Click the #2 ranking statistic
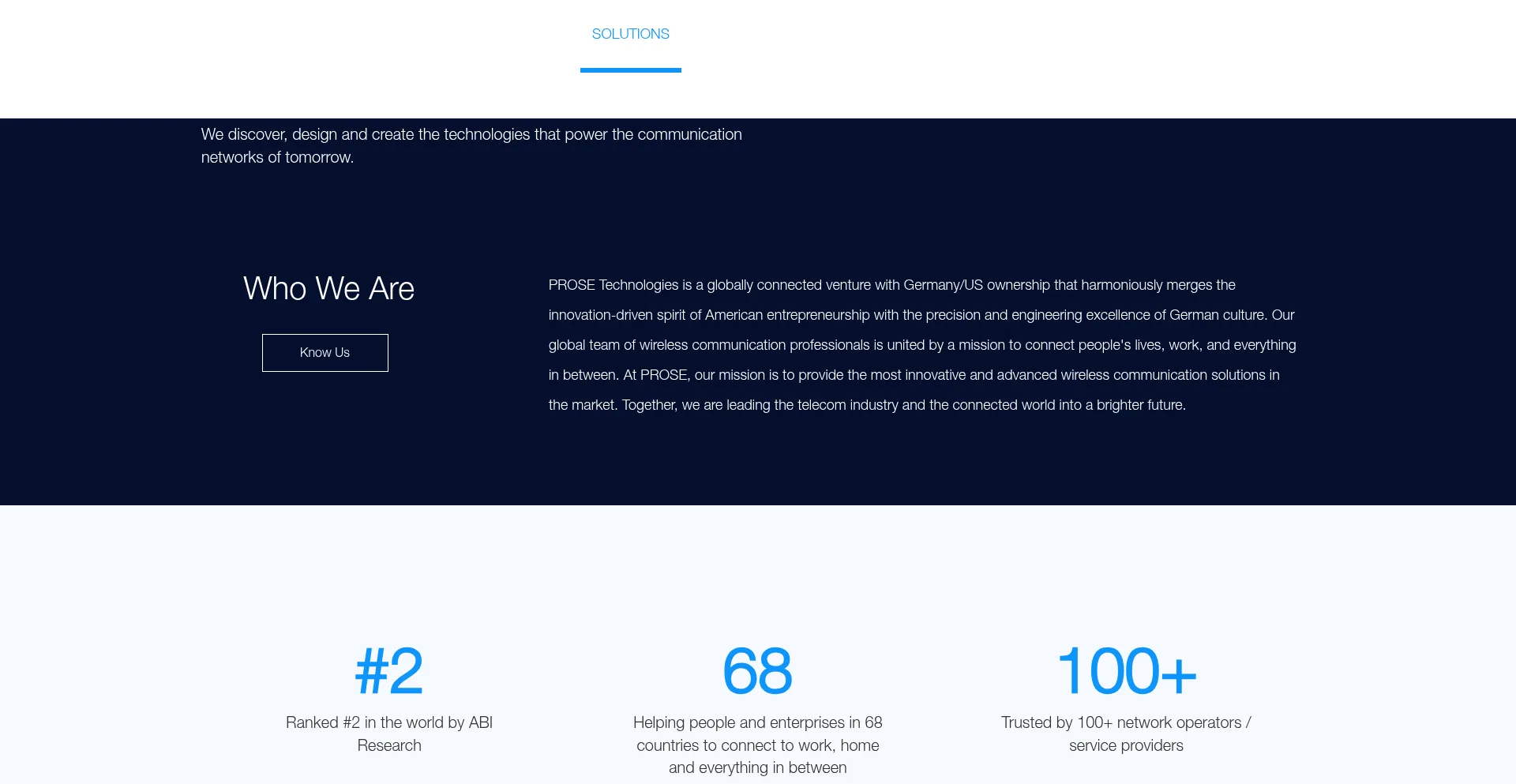The width and height of the screenshot is (1516, 784). pyautogui.click(x=389, y=671)
